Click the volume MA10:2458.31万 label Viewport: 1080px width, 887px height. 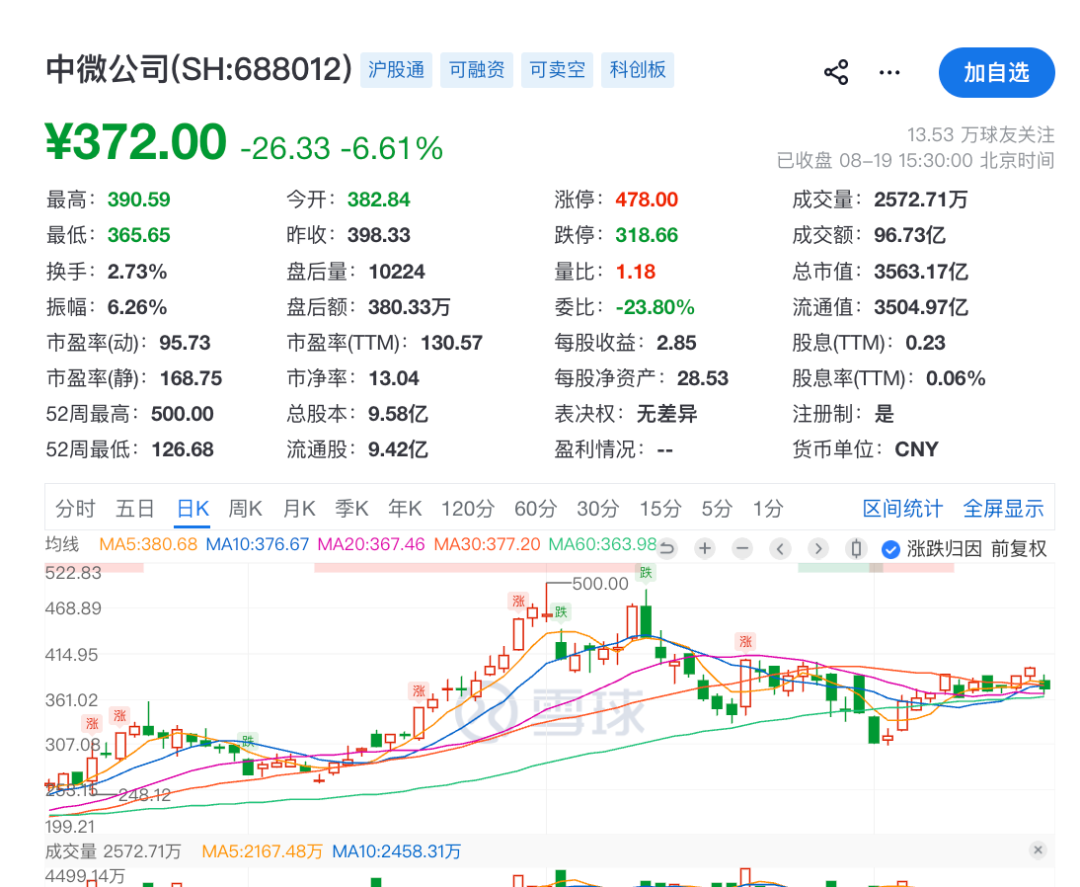pos(396,852)
